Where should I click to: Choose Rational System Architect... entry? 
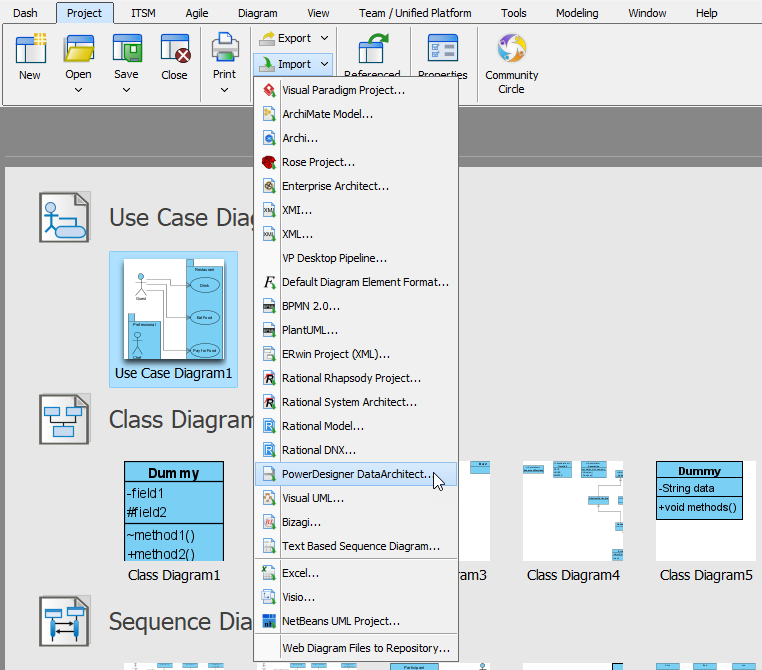coord(356,402)
